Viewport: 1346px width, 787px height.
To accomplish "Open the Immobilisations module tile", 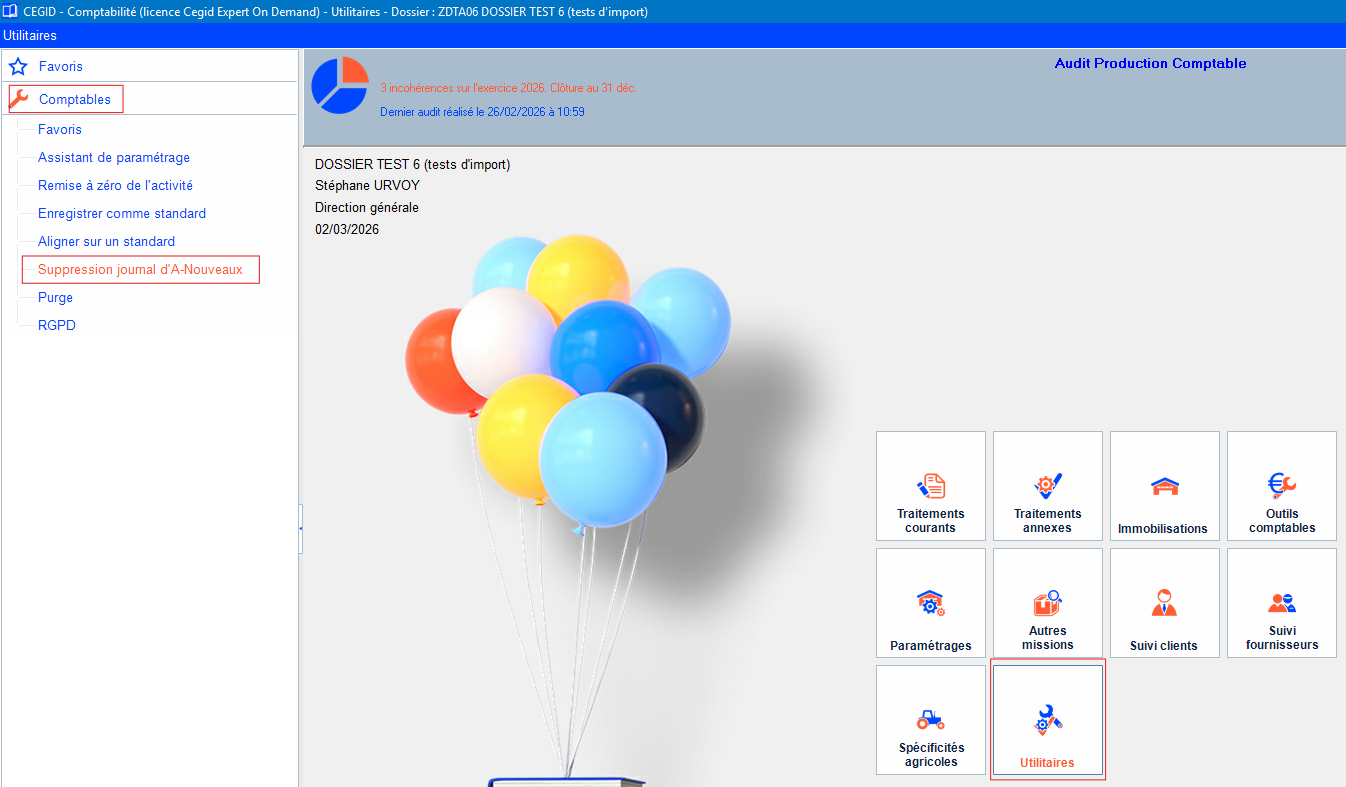I will pyautogui.click(x=1164, y=486).
